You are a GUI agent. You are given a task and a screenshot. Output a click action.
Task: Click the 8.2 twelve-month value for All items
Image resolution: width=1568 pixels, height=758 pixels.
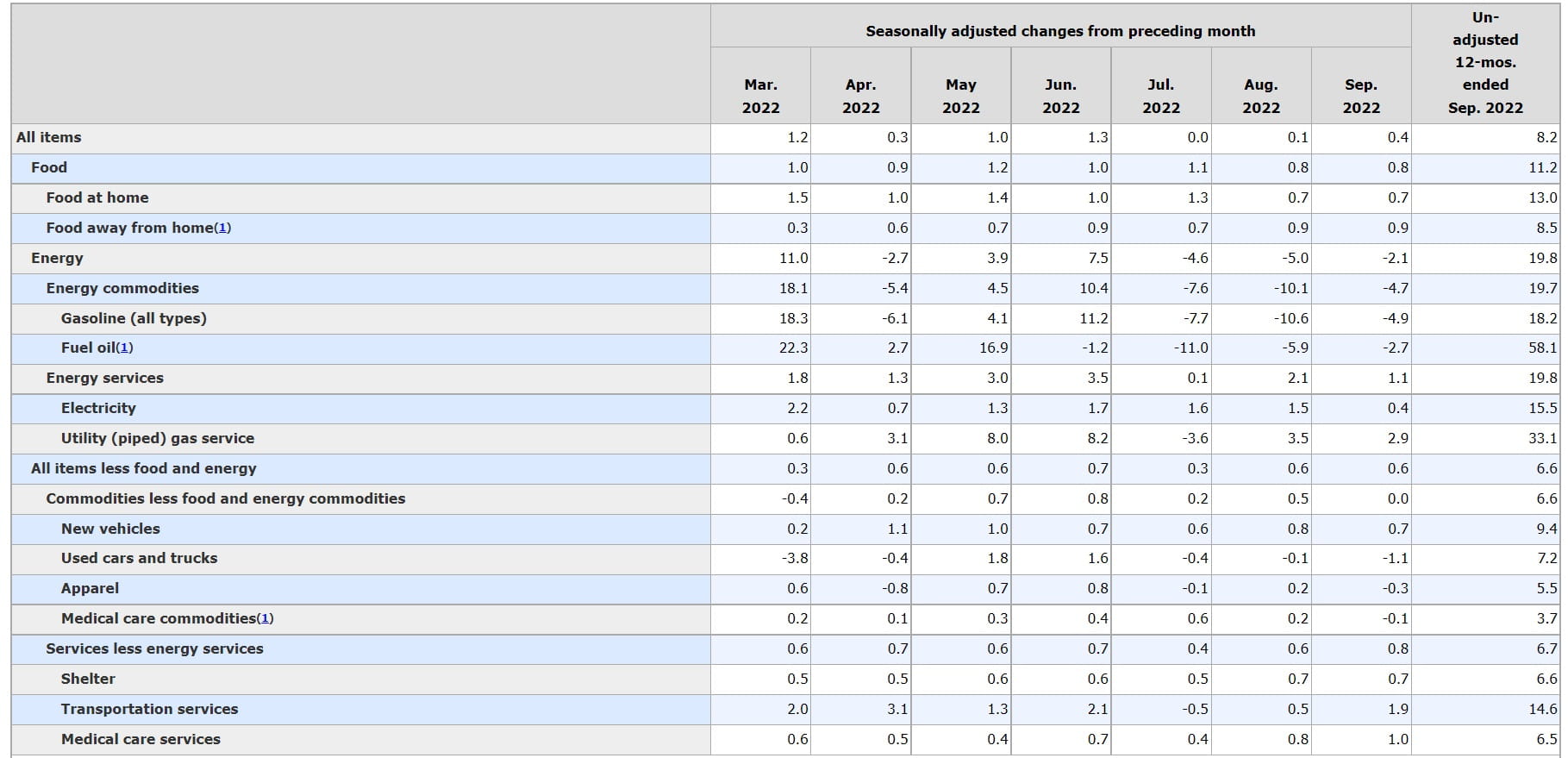click(x=1546, y=137)
